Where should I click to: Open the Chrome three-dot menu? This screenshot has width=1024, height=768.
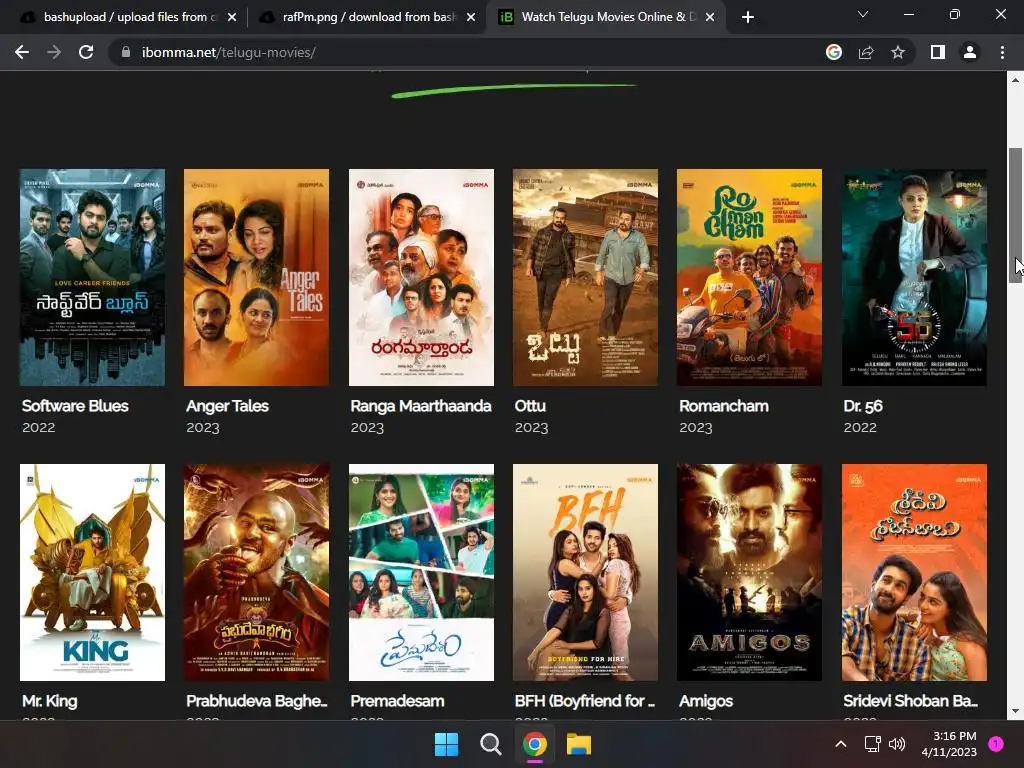click(x=1002, y=52)
